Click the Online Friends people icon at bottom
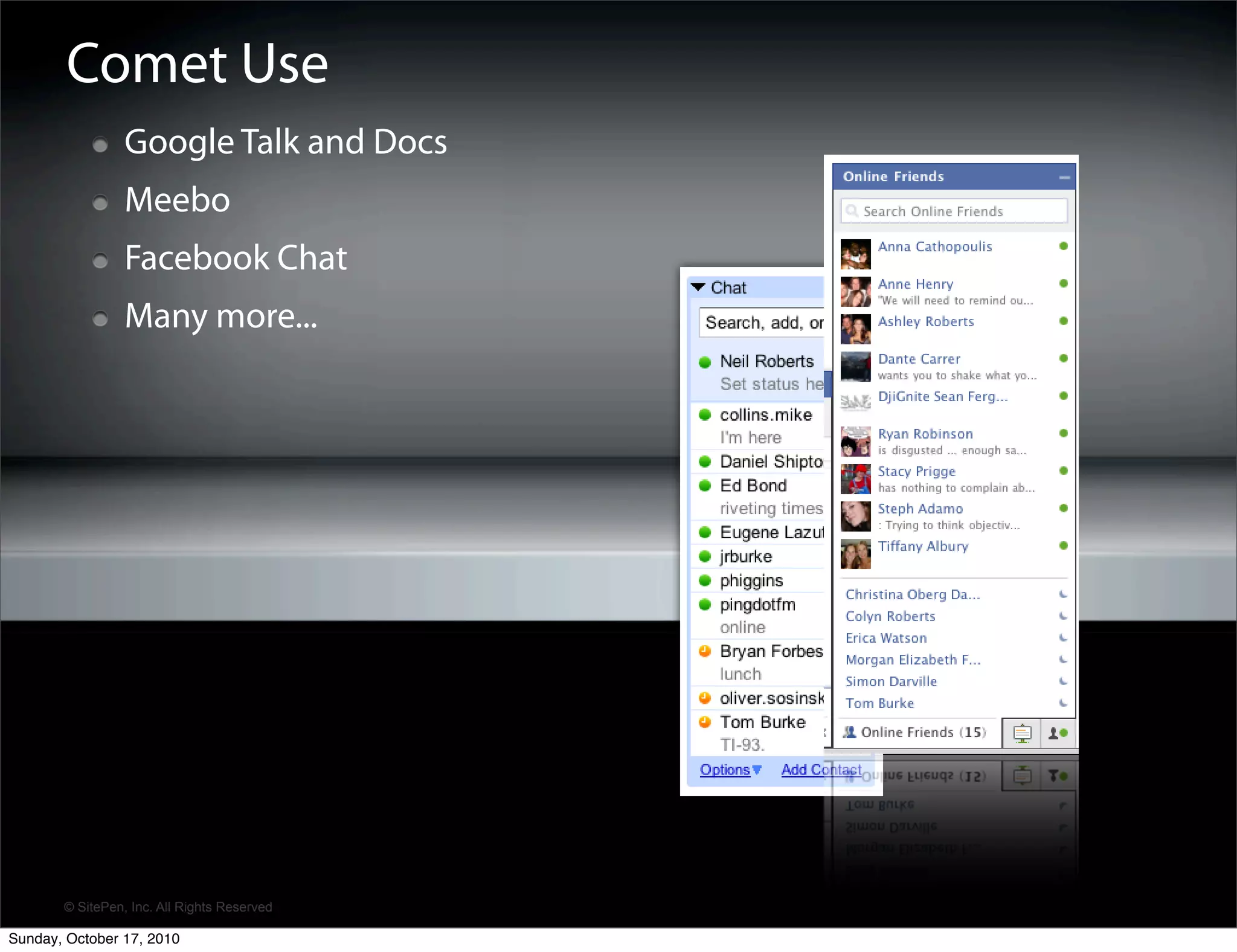The image size is (1237, 952). [850, 732]
